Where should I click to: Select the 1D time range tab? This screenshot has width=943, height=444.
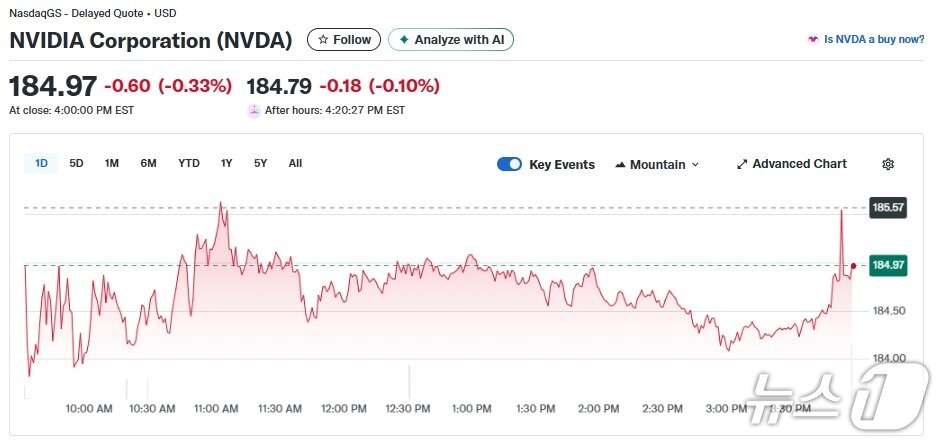tap(41, 163)
